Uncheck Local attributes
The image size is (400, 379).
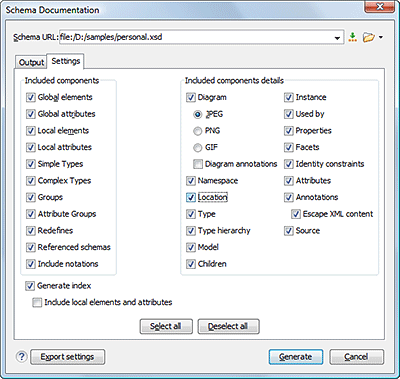click(31, 147)
